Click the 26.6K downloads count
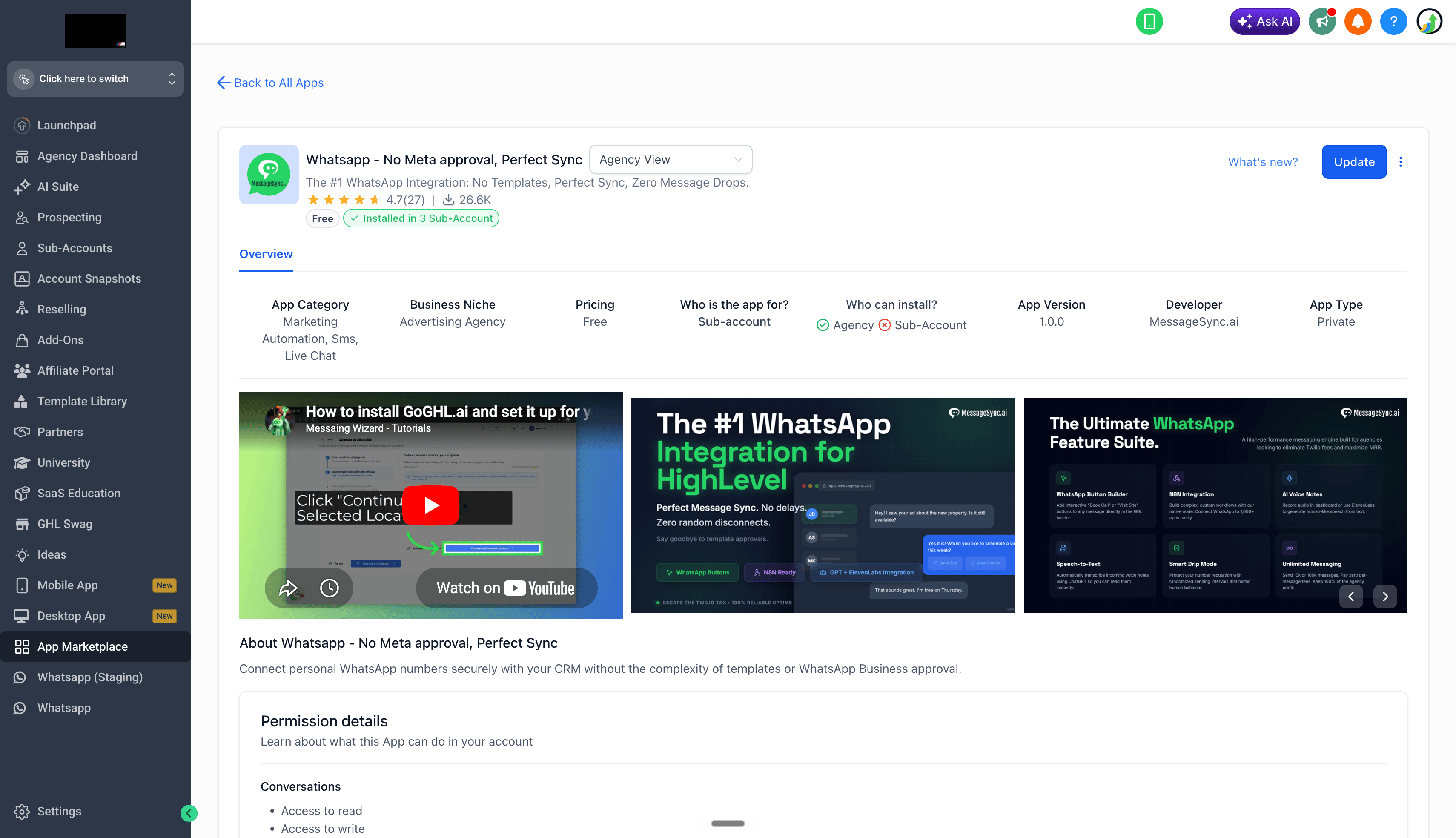 [467, 200]
